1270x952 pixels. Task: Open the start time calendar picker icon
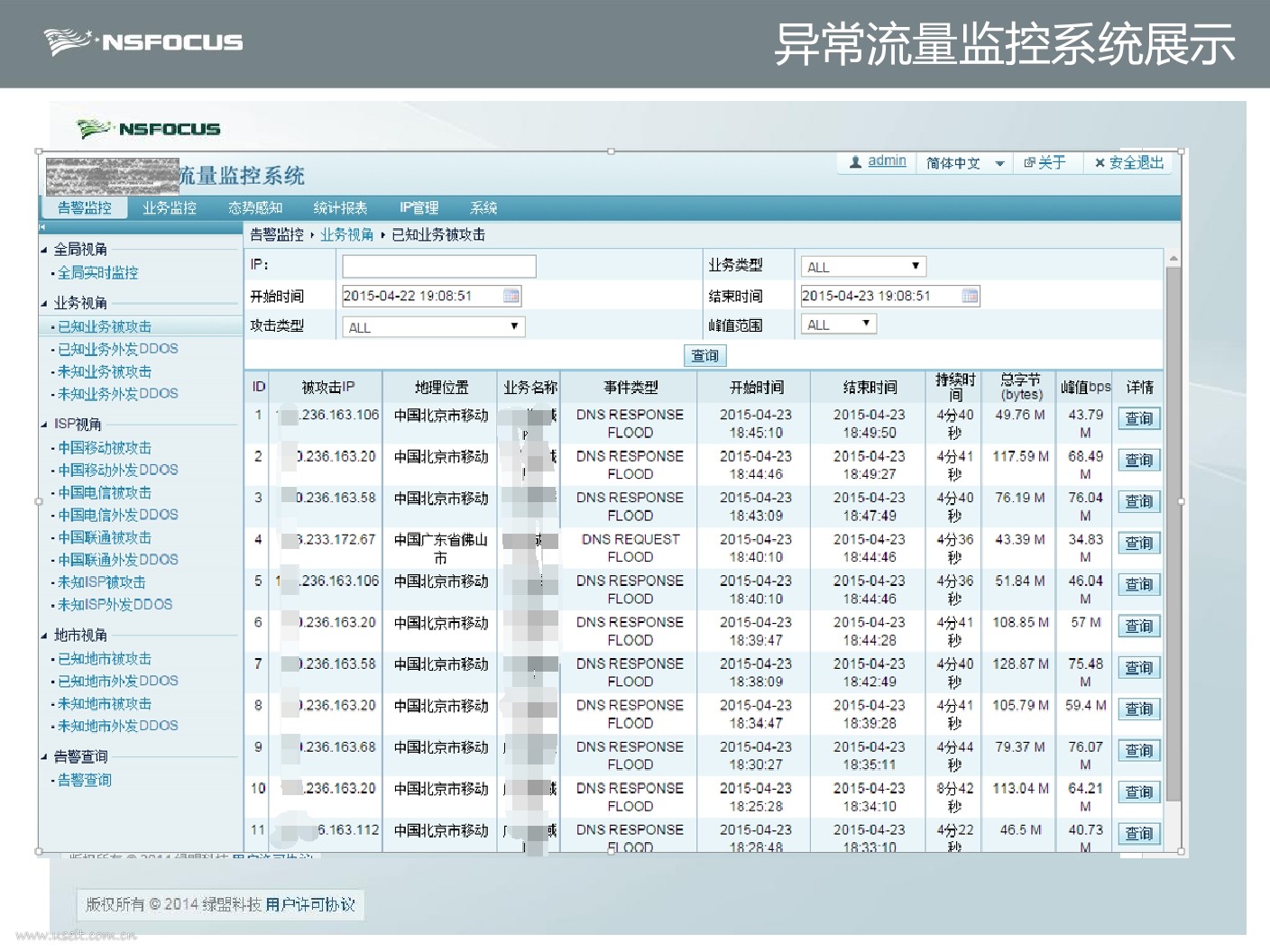point(511,296)
